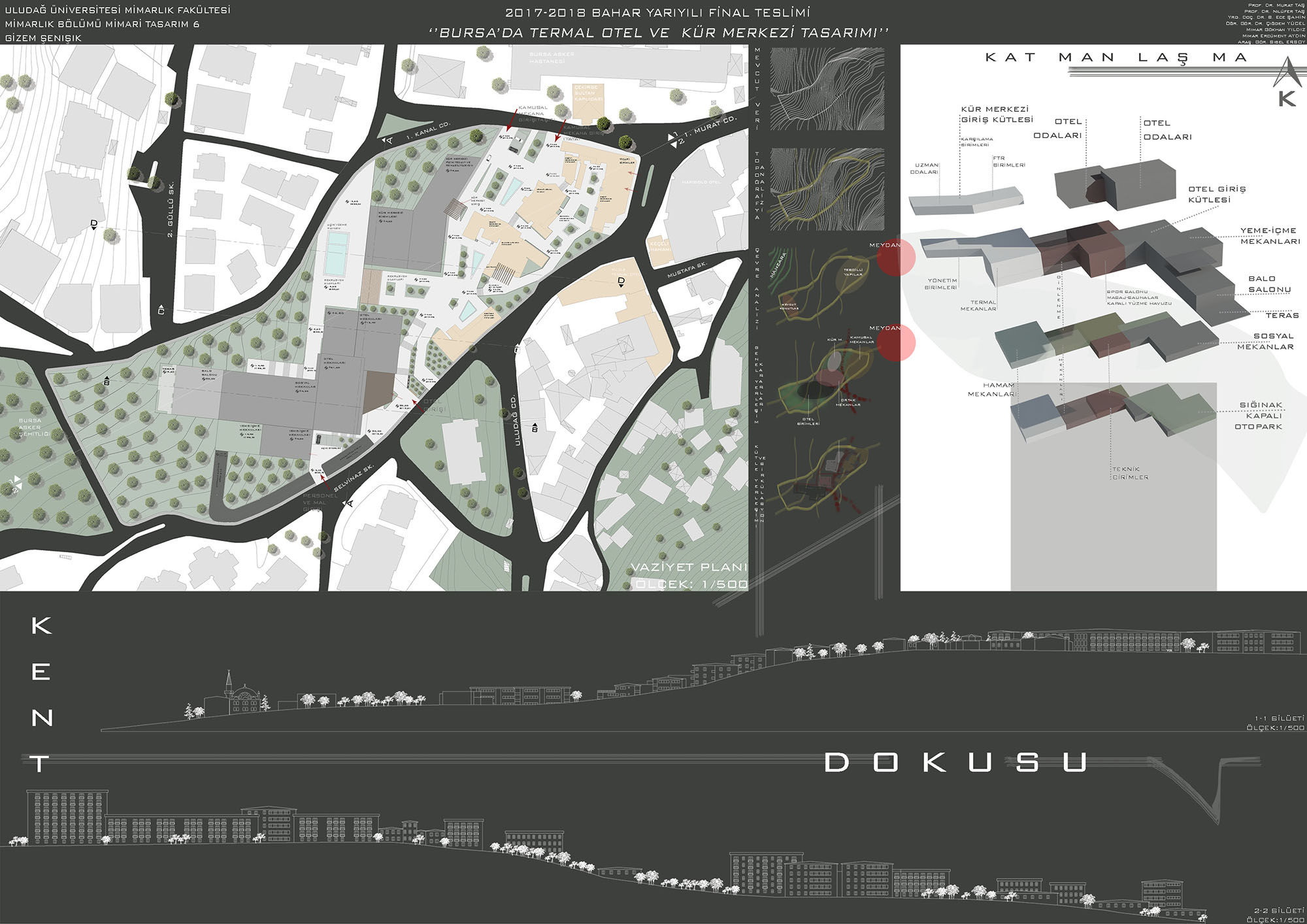Click the 'MİMARLIK BÖLÜMÜ MİMARİ TASARIM 6' line

point(102,24)
